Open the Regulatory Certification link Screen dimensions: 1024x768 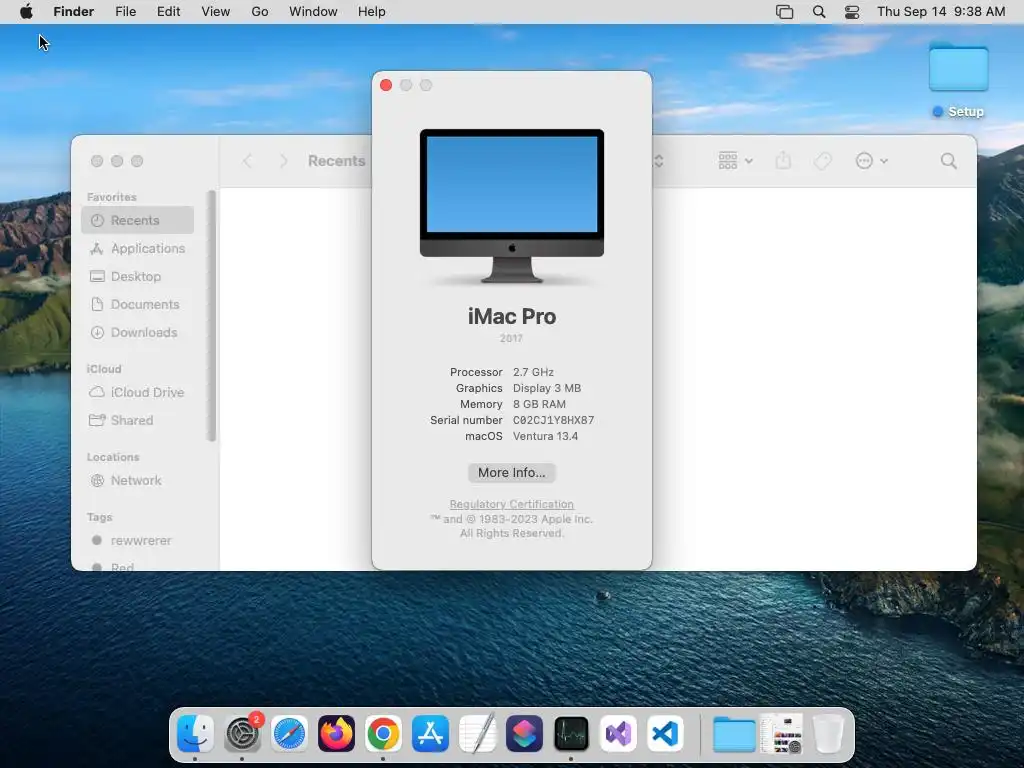pyautogui.click(x=511, y=504)
